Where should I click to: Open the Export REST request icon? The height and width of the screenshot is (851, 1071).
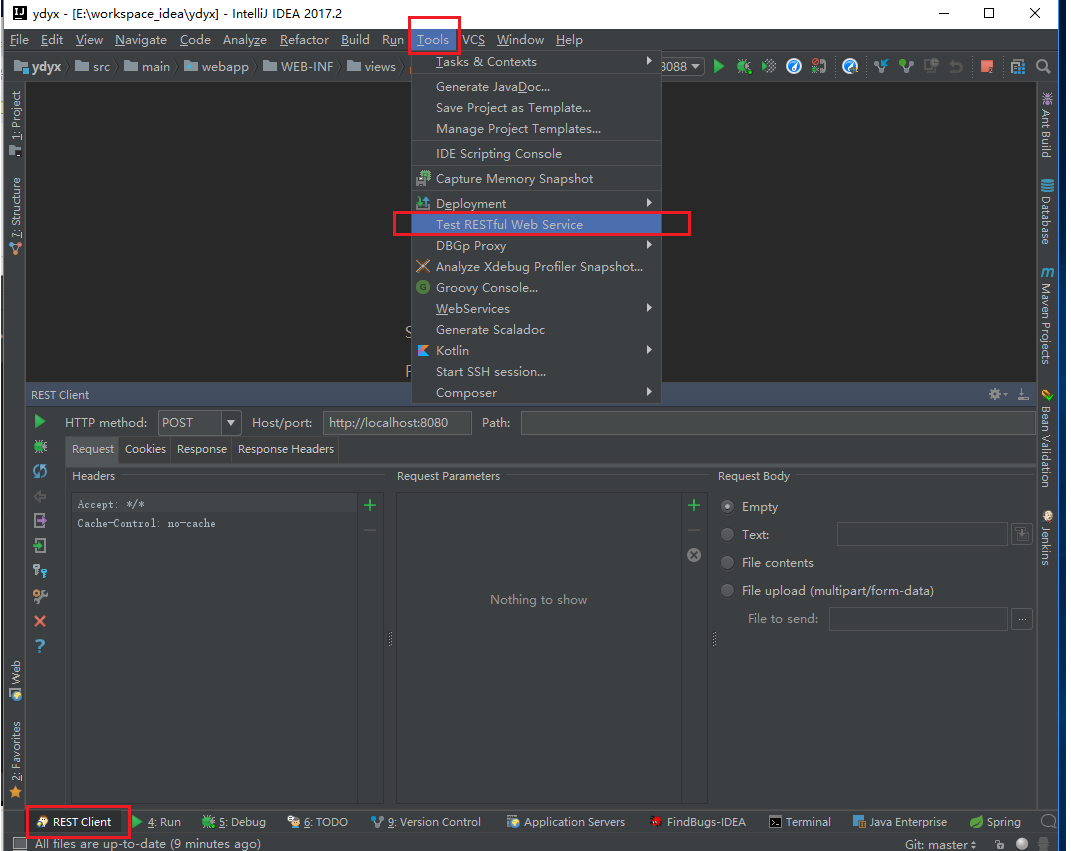click(40, 520)
